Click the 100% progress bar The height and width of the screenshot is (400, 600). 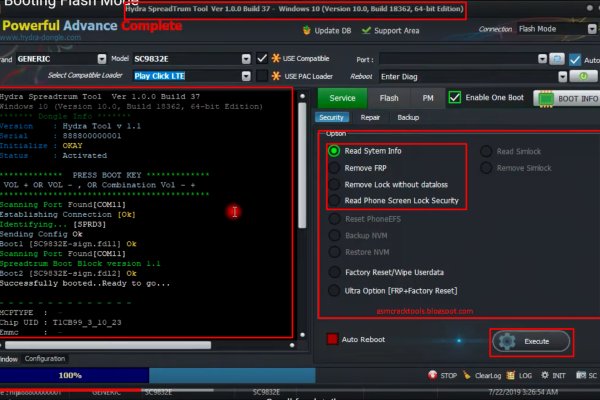pos(70,375)
